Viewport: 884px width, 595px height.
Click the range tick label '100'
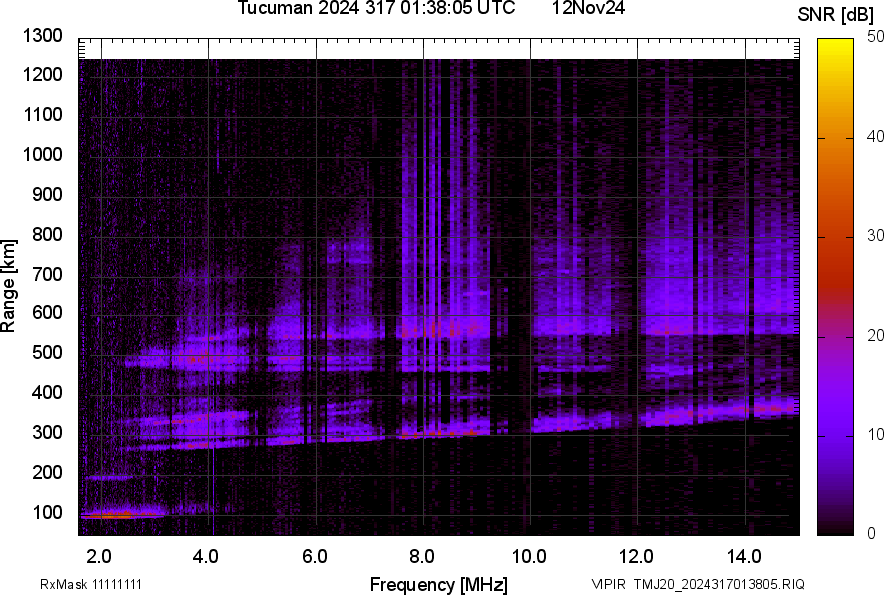point(47,512)
